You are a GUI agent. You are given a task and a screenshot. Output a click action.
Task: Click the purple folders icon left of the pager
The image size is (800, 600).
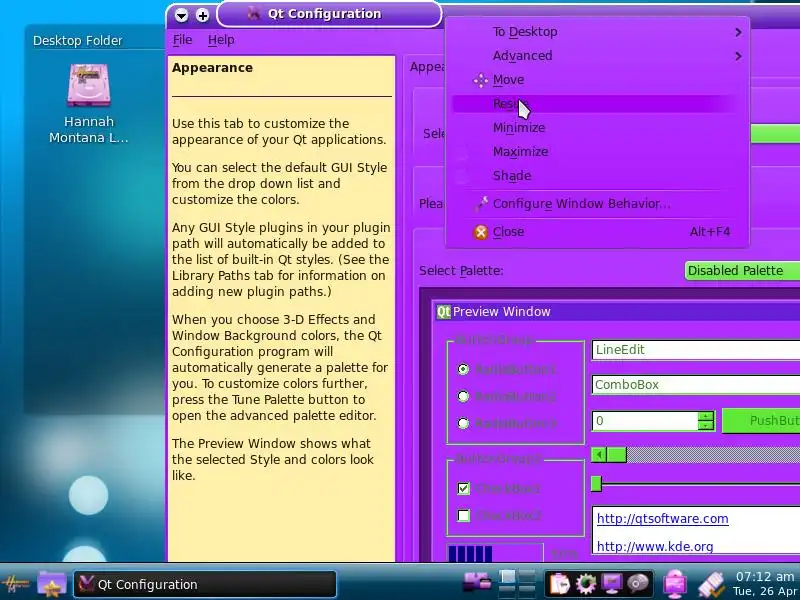click(x=477, y=583)
